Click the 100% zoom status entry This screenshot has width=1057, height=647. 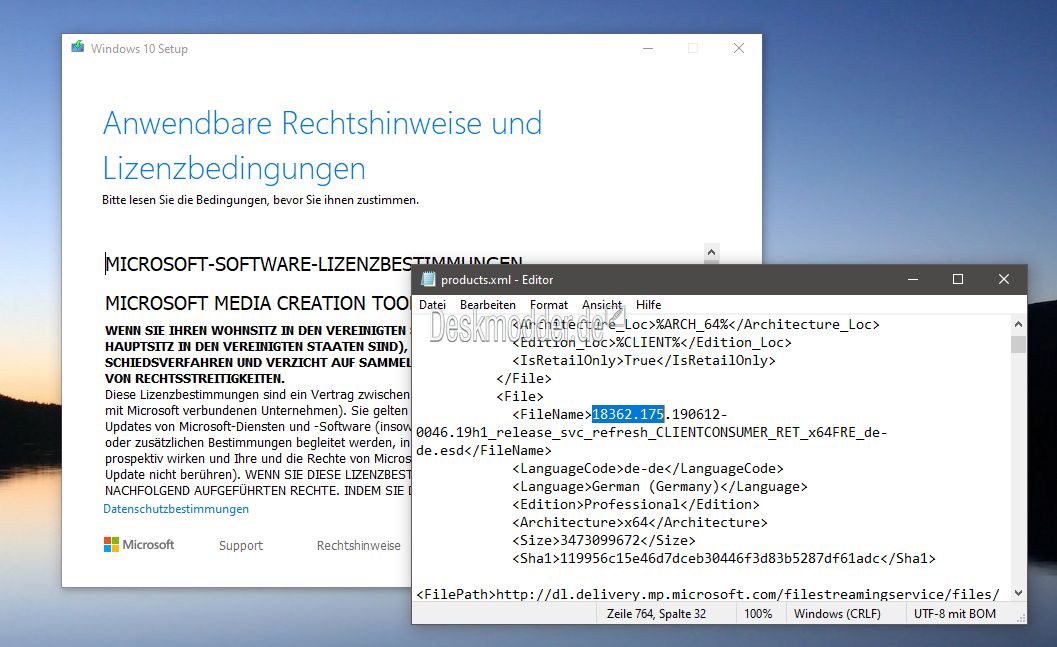click(x=758, y=614)
